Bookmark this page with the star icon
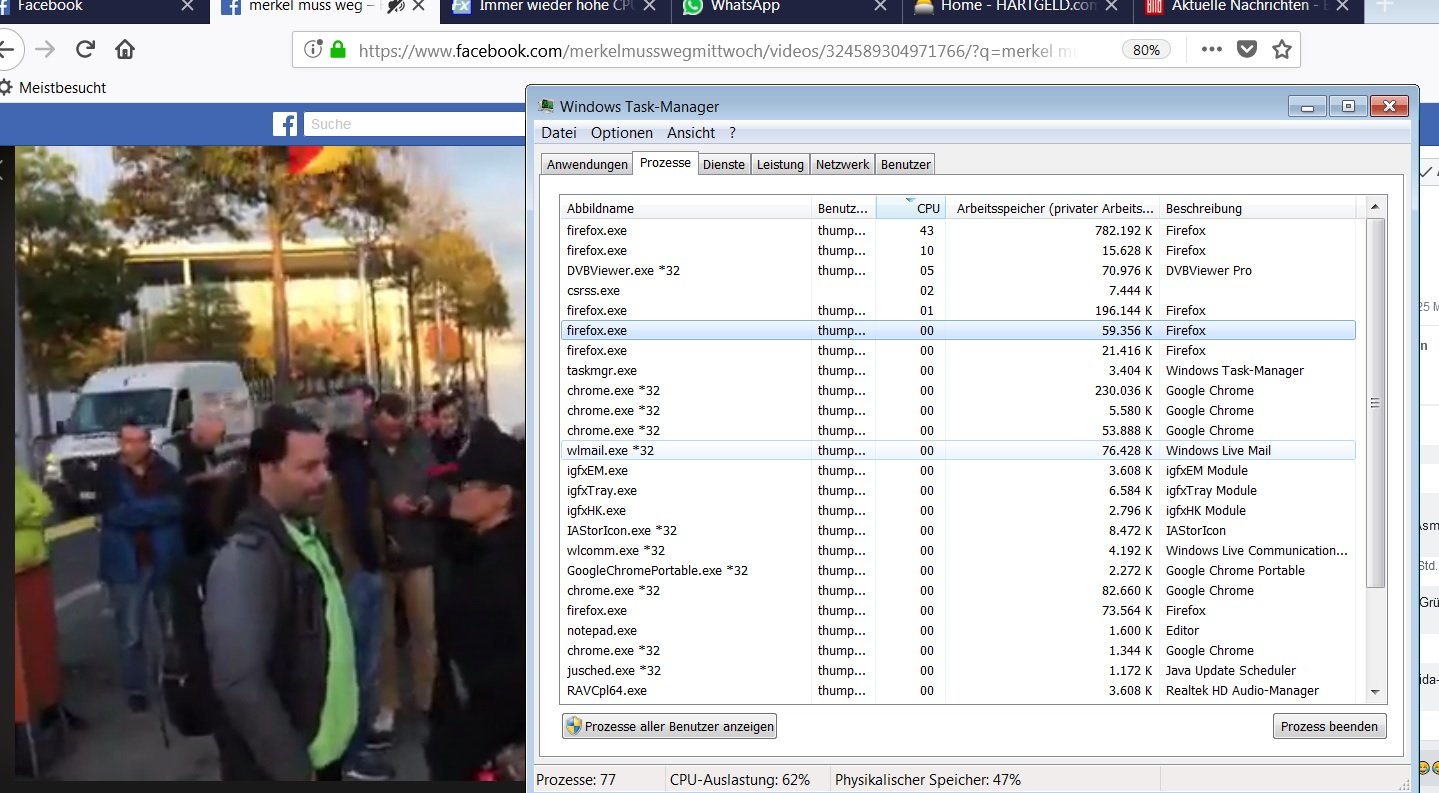This screenshot has height=793, width=1439. [x=1282, y=50]
